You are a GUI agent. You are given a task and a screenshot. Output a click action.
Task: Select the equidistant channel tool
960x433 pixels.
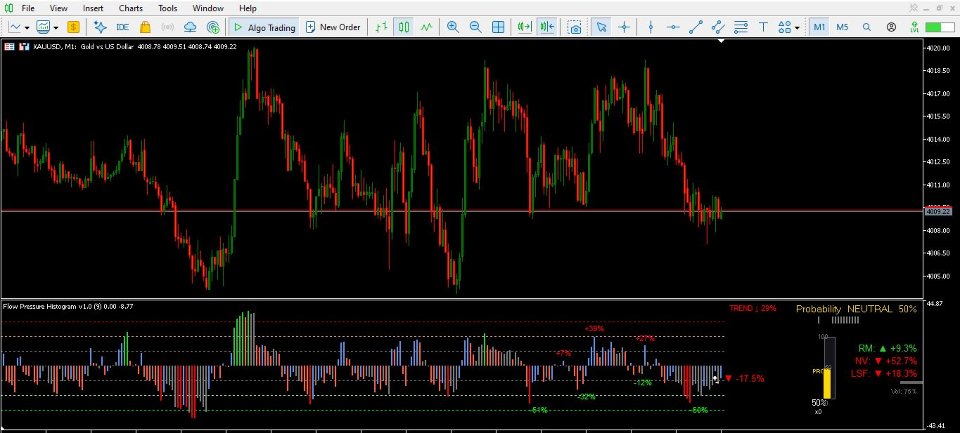(x=718, y=28)
